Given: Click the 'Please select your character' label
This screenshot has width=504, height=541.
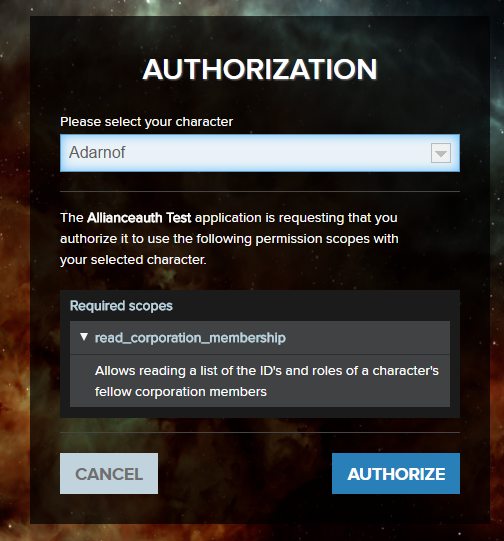Looking at the screenshot, I should 147,122.
